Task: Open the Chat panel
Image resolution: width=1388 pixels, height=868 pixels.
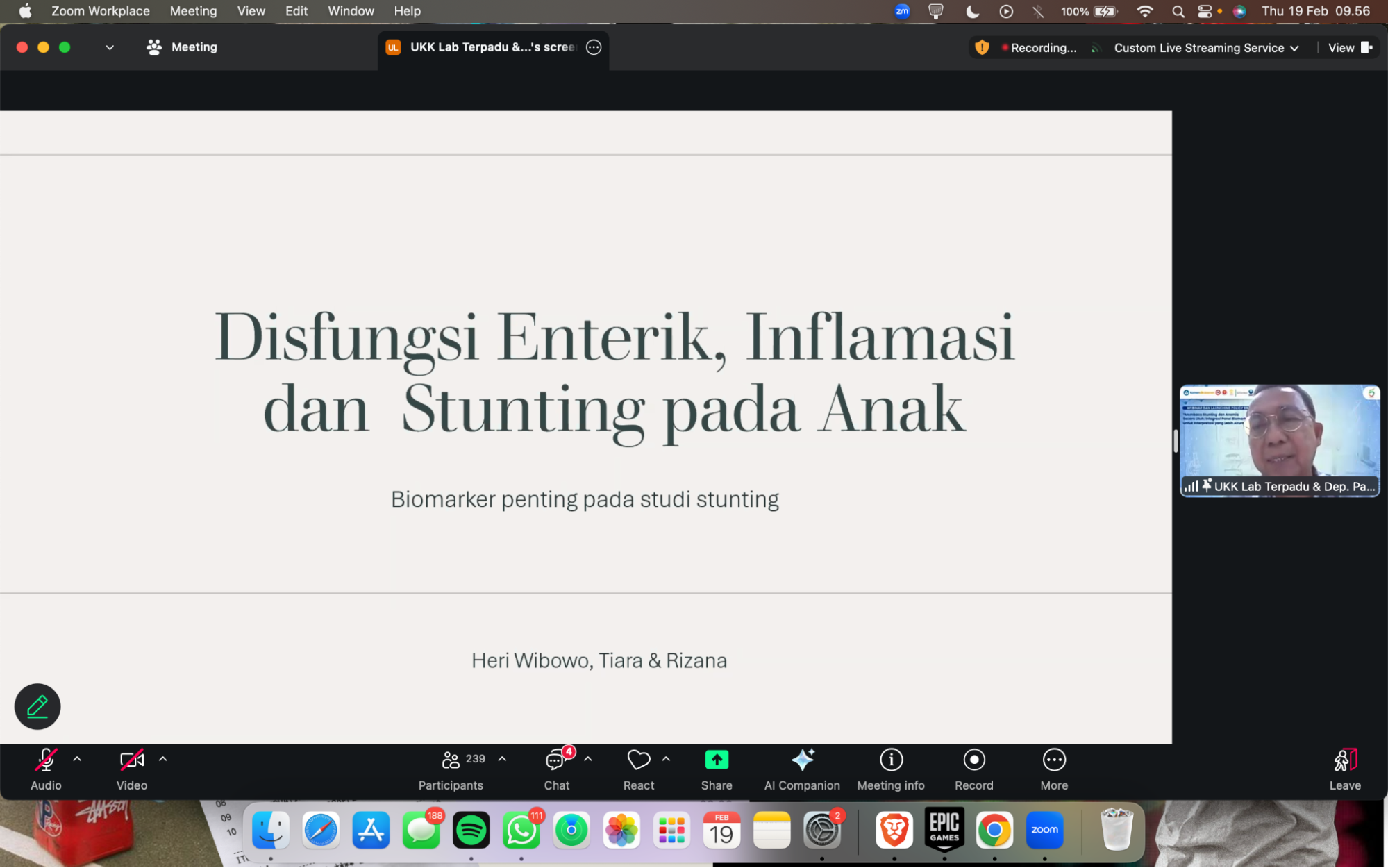Action: [556, 760]
